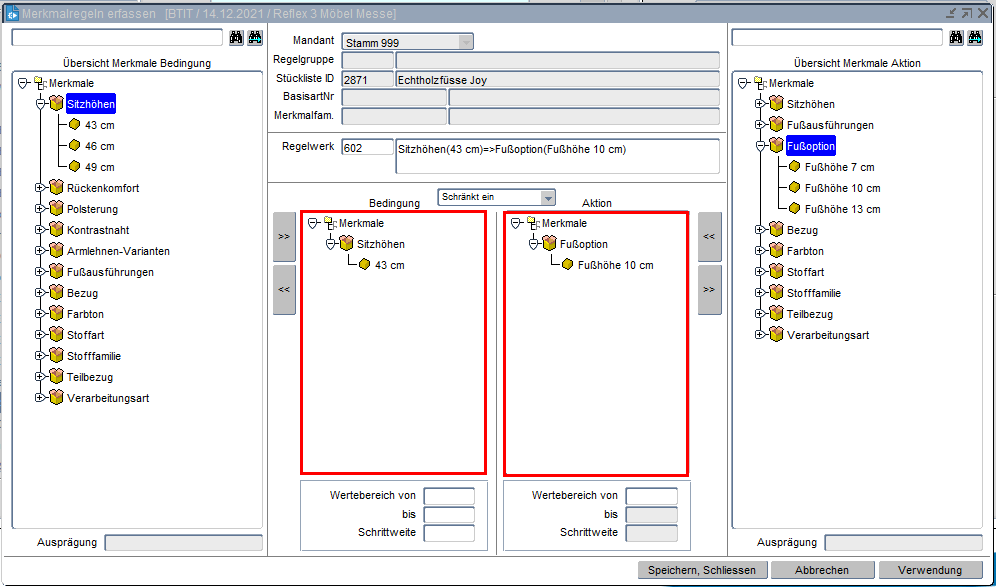Collapse the Sitzhöhen node in left tree

click(x=41, y=104)
